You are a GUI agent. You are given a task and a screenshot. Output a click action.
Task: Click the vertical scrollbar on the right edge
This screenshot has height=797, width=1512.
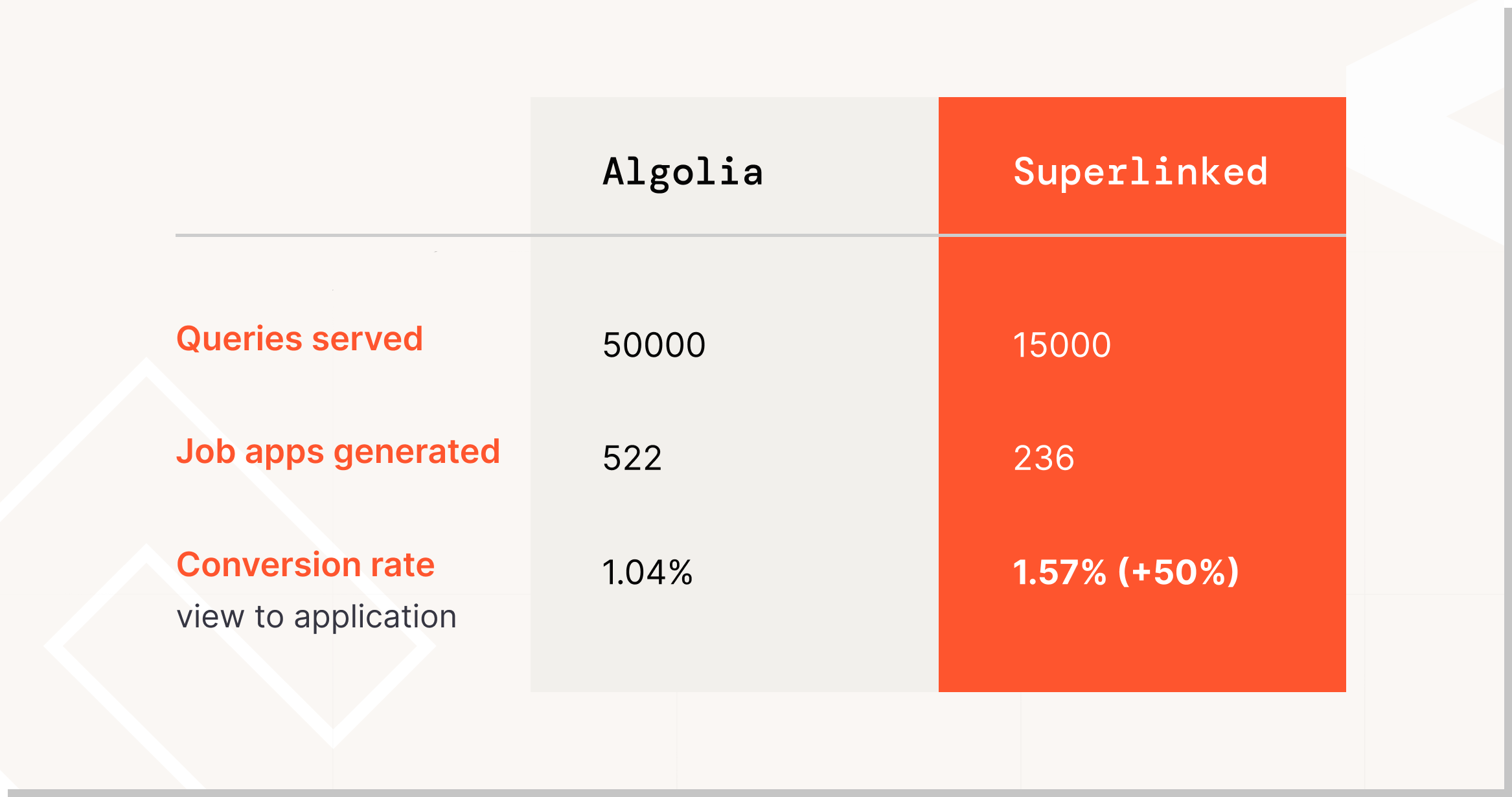(x=1507, y=388)
